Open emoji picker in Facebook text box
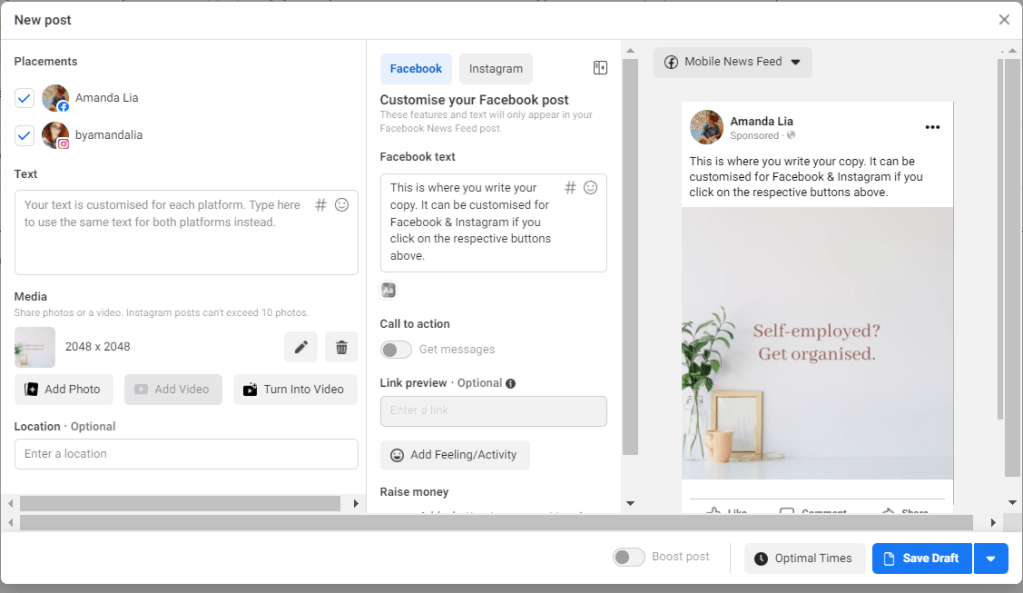The width and height of the screenshot is (1023, 593). point(590,188)
